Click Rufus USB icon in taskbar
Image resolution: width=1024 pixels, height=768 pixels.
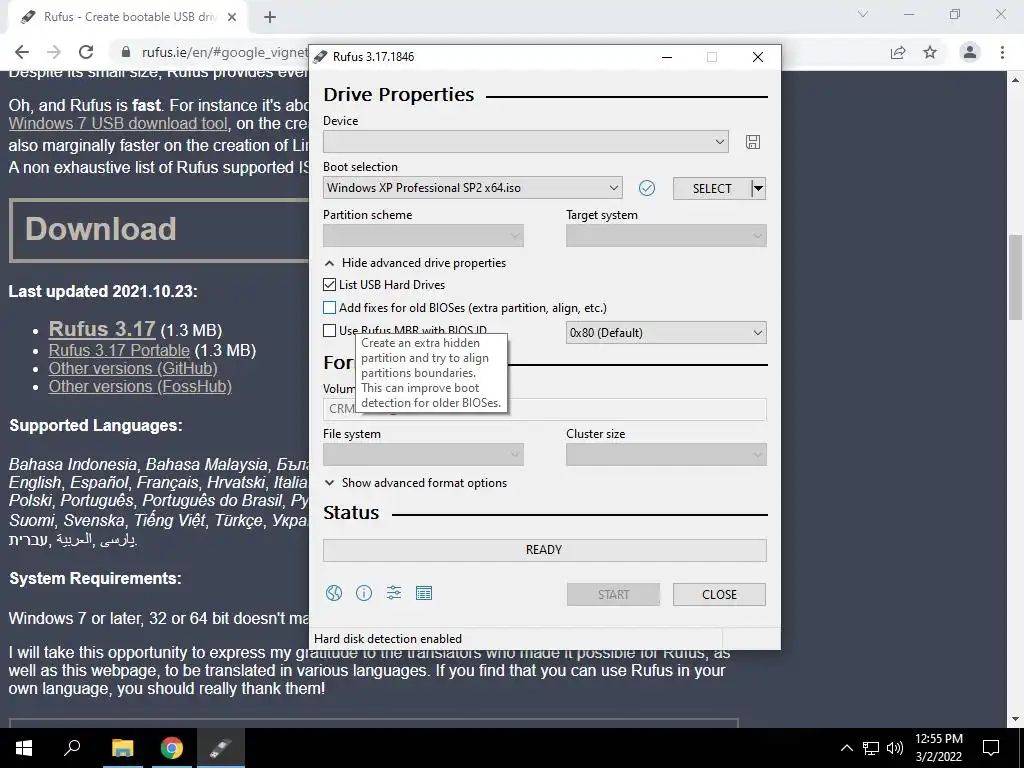221,748
